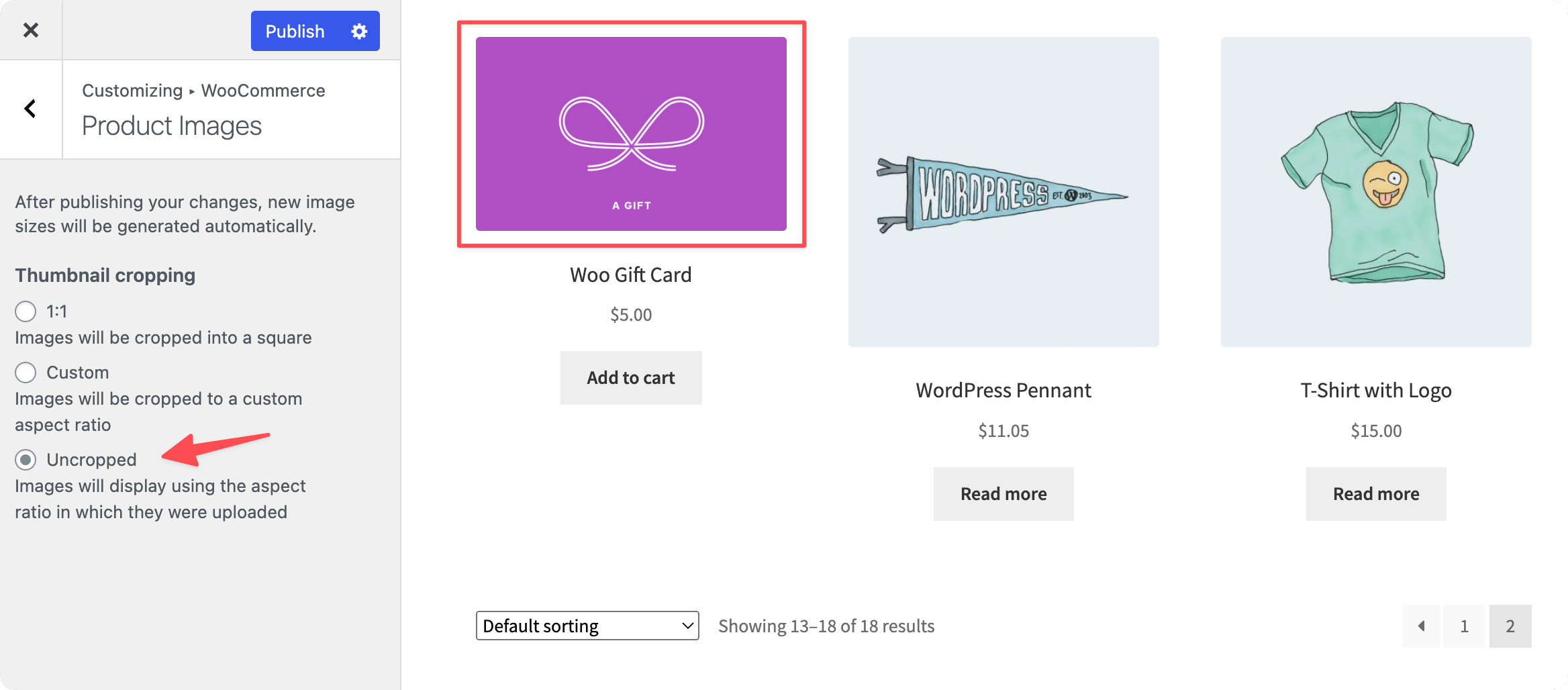Select the Custom aspect ratio cropping option
The width and height of the screenshot is (1568, 690).
tap(26, 372)
